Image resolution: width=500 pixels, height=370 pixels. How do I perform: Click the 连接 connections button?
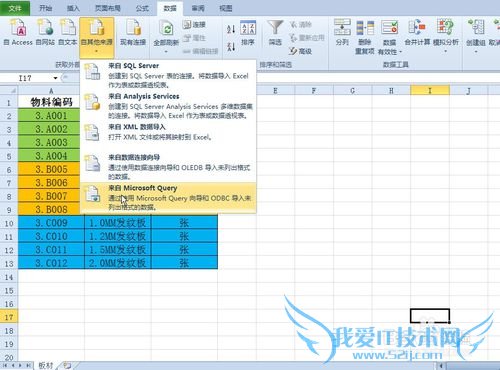(194, 24)
